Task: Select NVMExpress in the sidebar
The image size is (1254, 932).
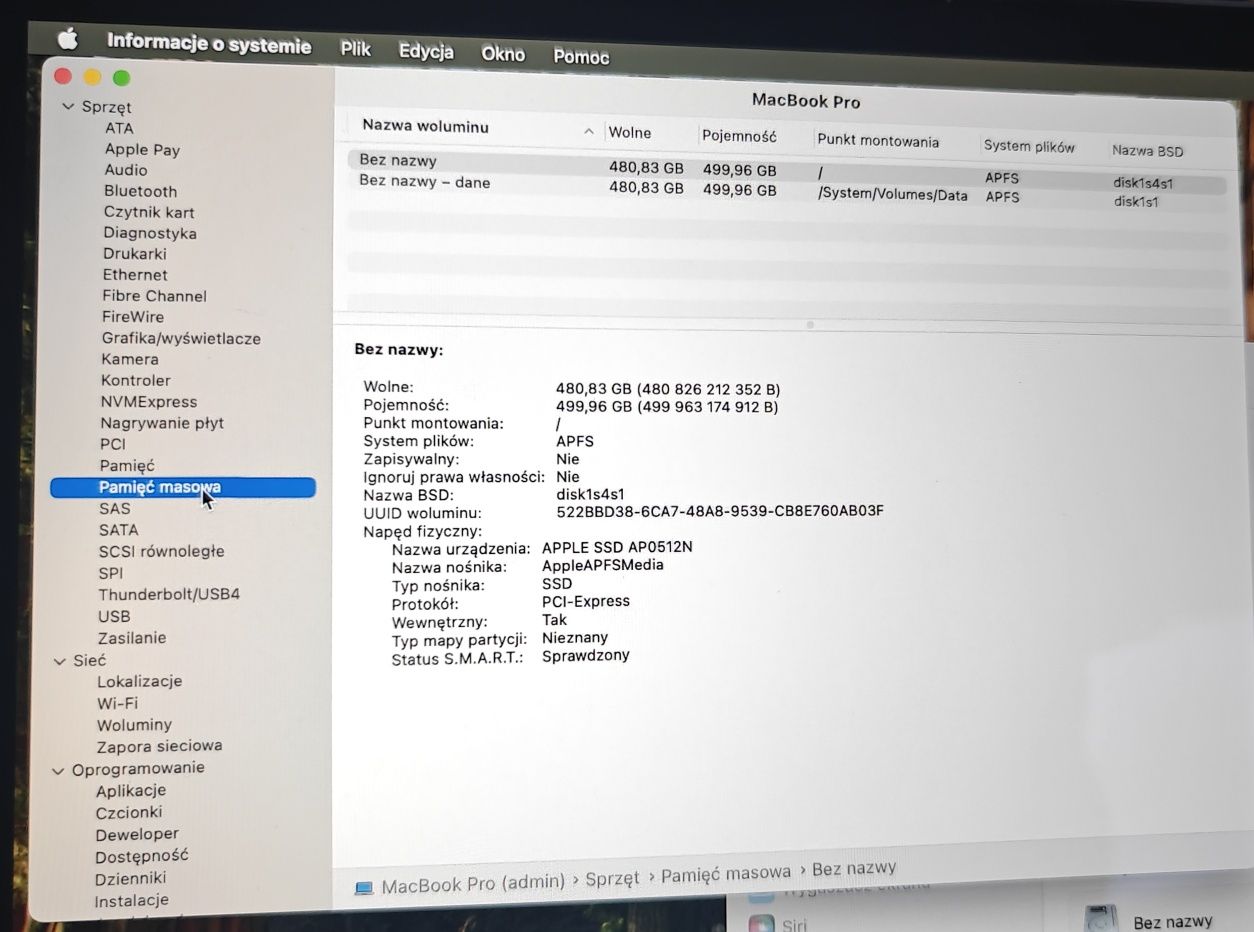Action: [x=149, y=402]
